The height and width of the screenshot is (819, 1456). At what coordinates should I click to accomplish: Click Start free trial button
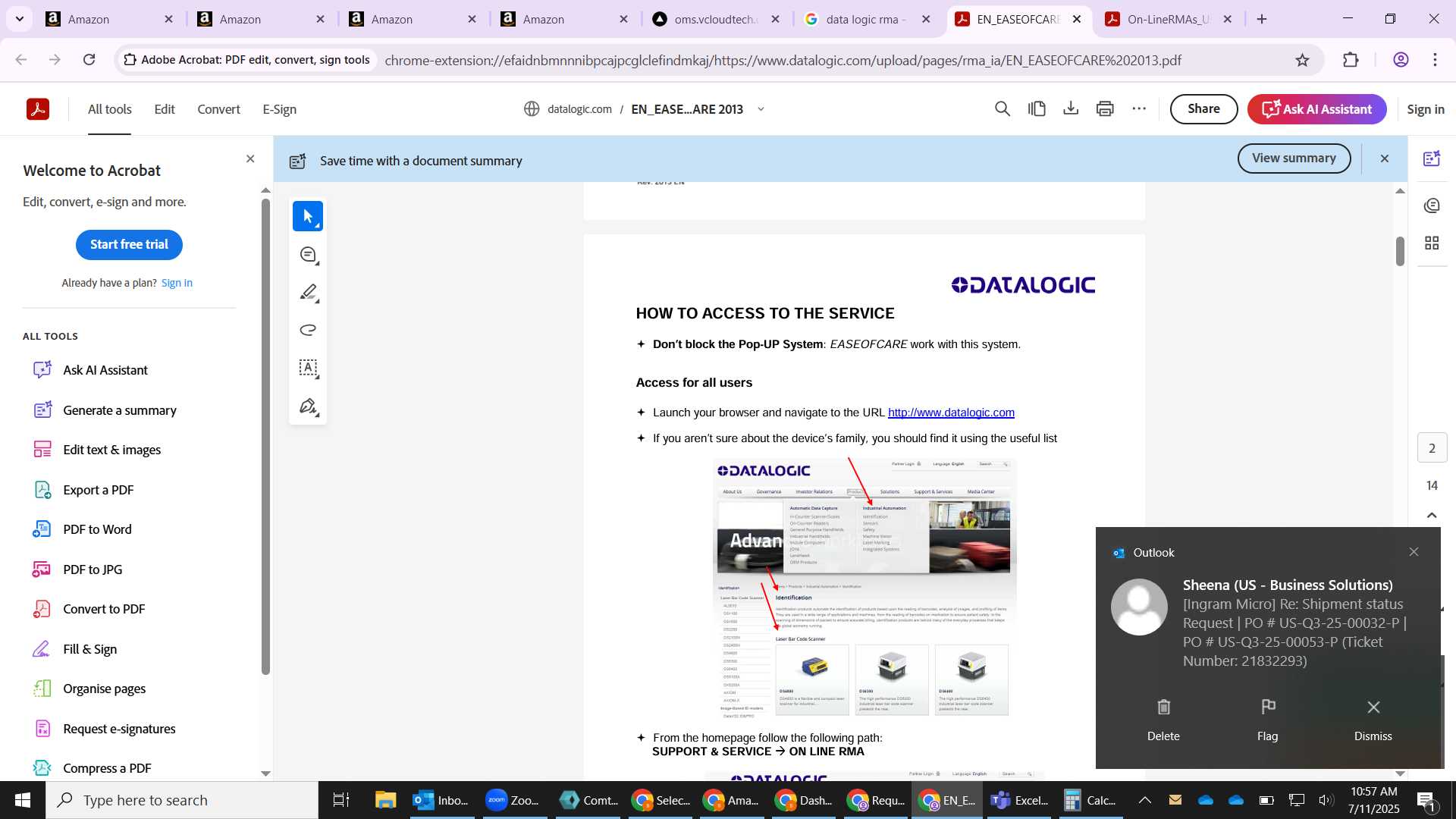pos(129,244)
